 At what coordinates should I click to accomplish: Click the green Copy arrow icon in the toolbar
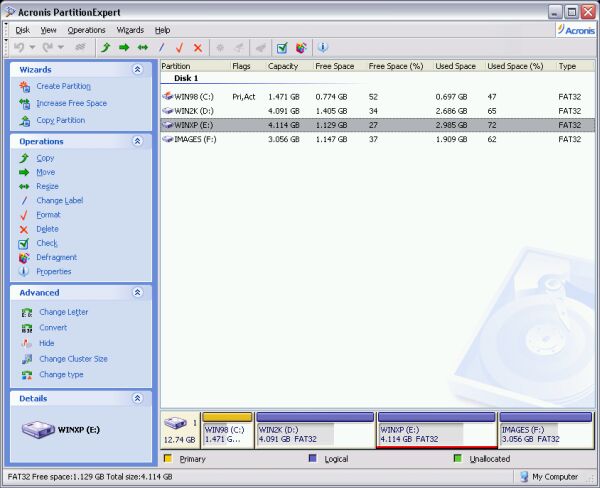click(105, 47)
